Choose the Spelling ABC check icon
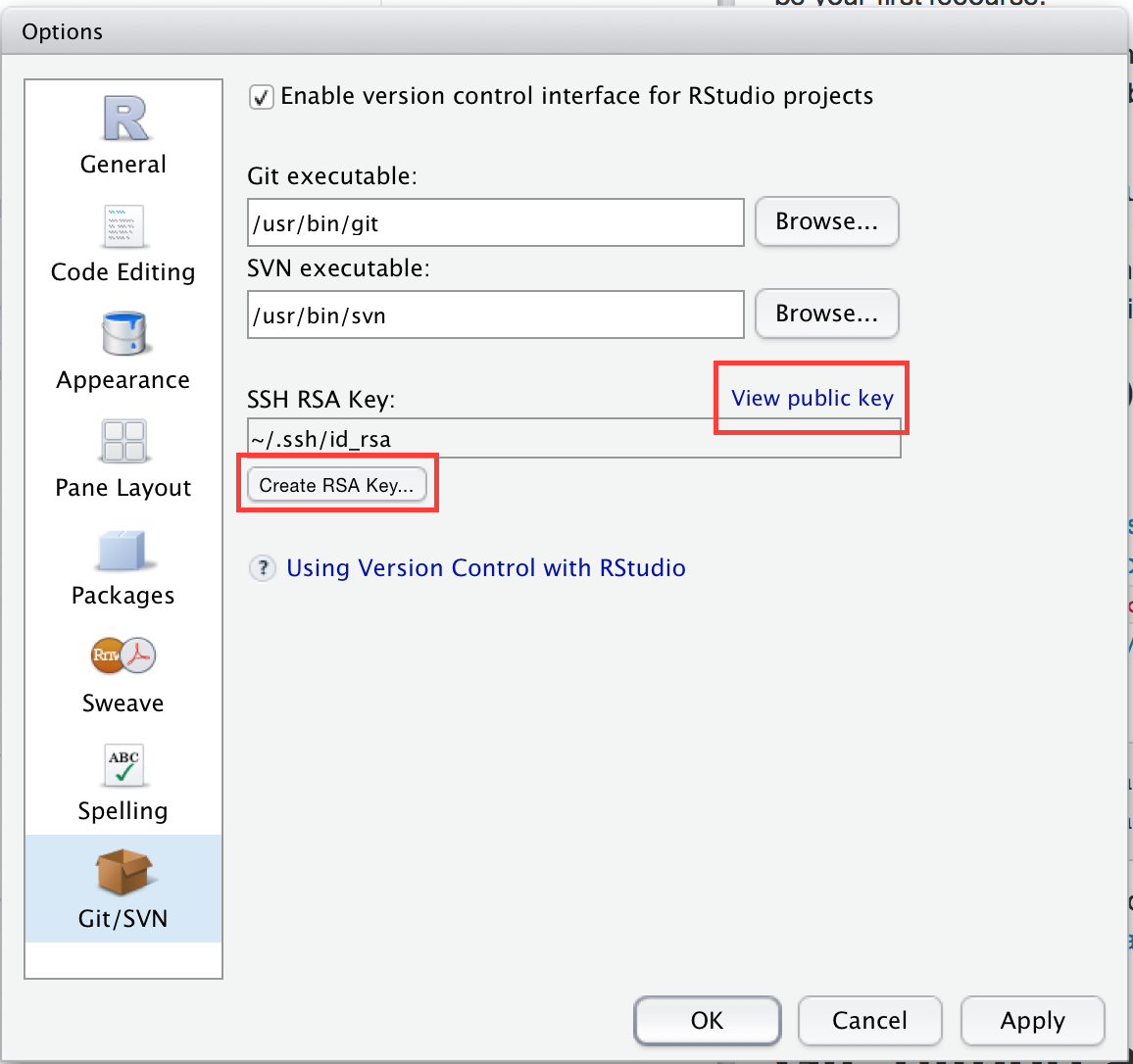1133x1064 pixels. (x=123, y=765)
